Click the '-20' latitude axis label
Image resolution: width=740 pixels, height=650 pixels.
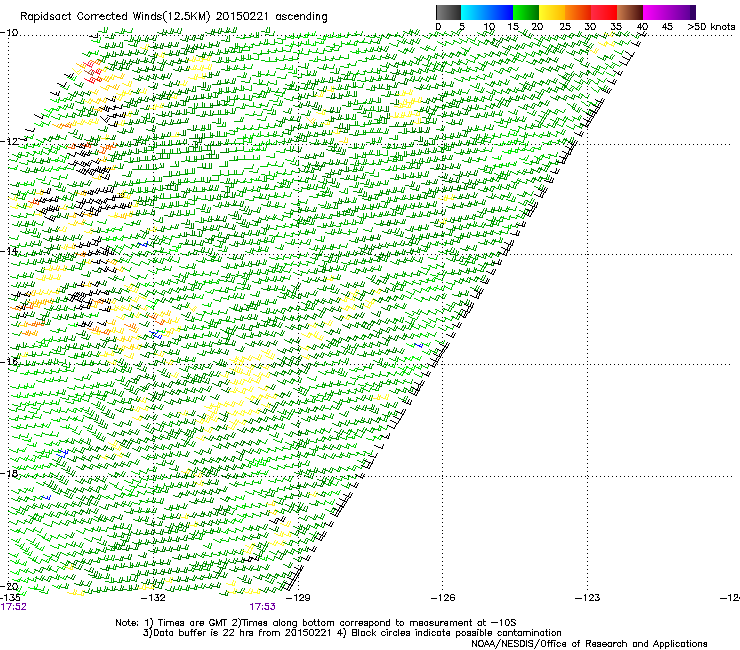click(9, 586)
